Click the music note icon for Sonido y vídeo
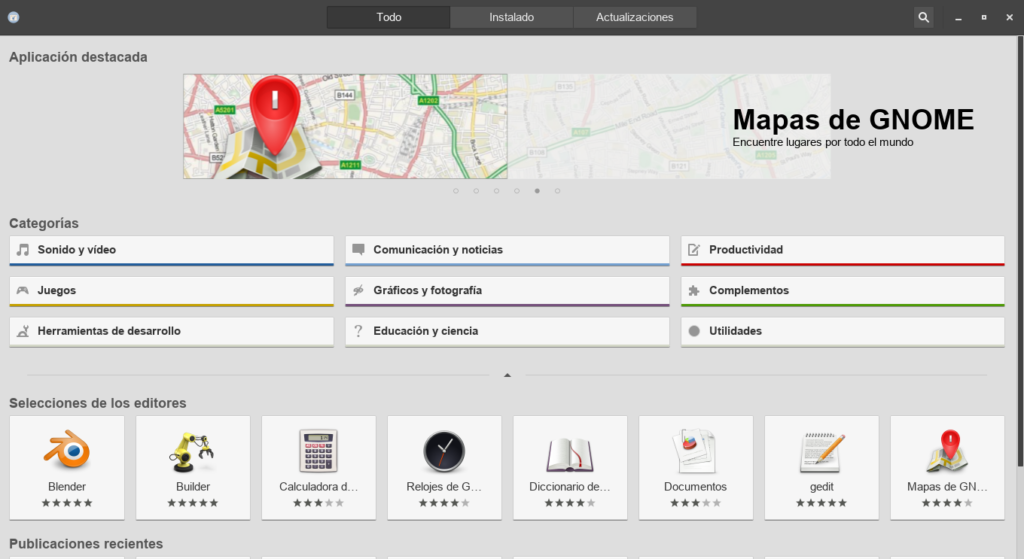The height and width of the screenshot is (559, 1024). [23, 249]
